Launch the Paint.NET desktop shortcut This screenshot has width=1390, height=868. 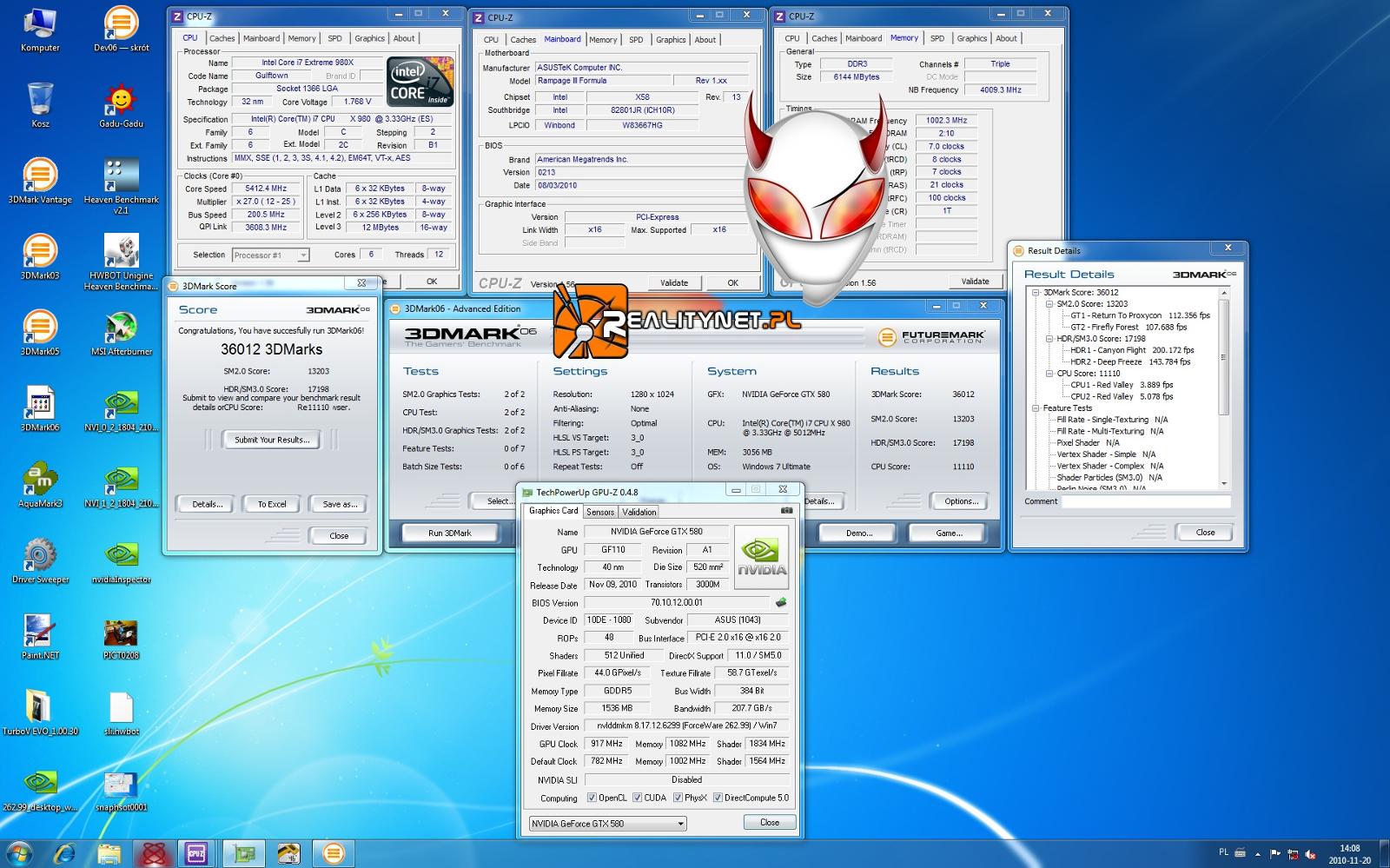(x=40, y=636)
